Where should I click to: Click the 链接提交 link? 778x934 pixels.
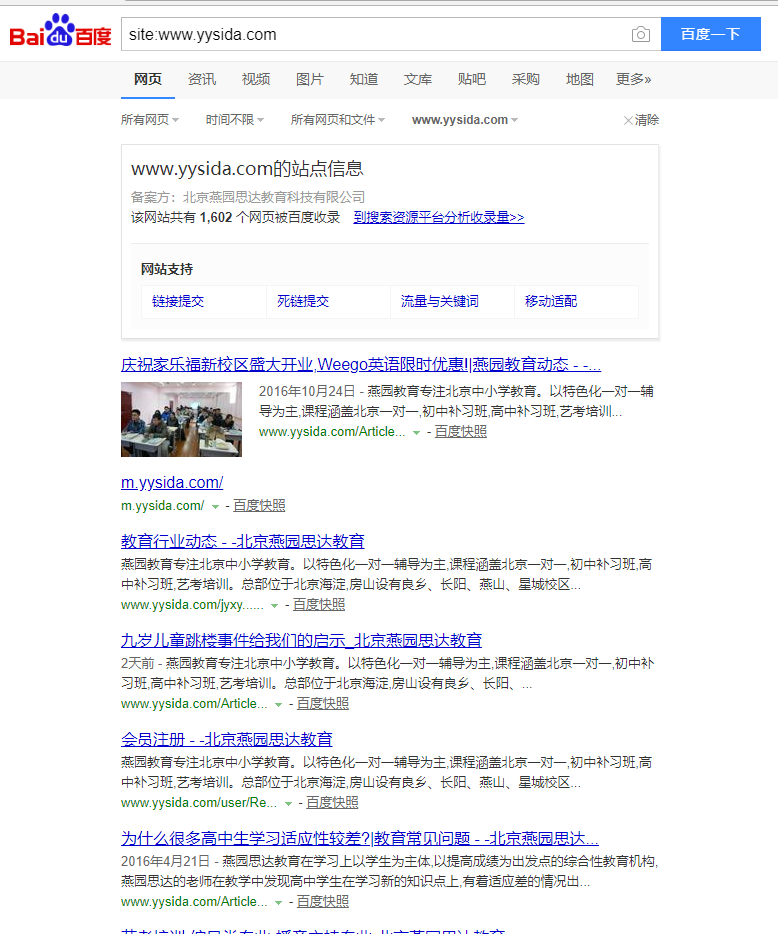pyautogui.click(x=178, y=301)
